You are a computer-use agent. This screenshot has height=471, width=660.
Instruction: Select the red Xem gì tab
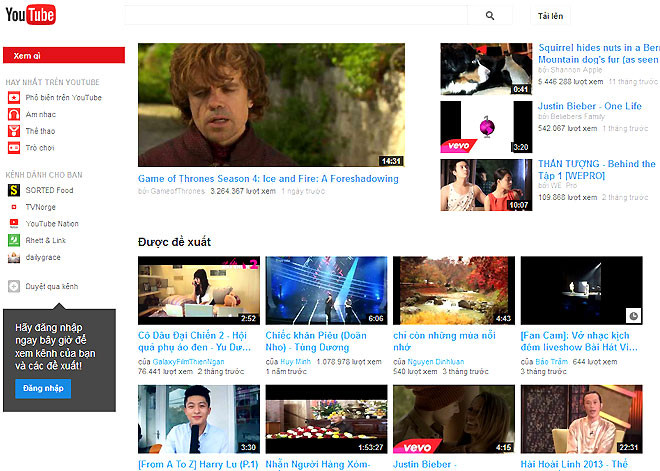[64, 55]
